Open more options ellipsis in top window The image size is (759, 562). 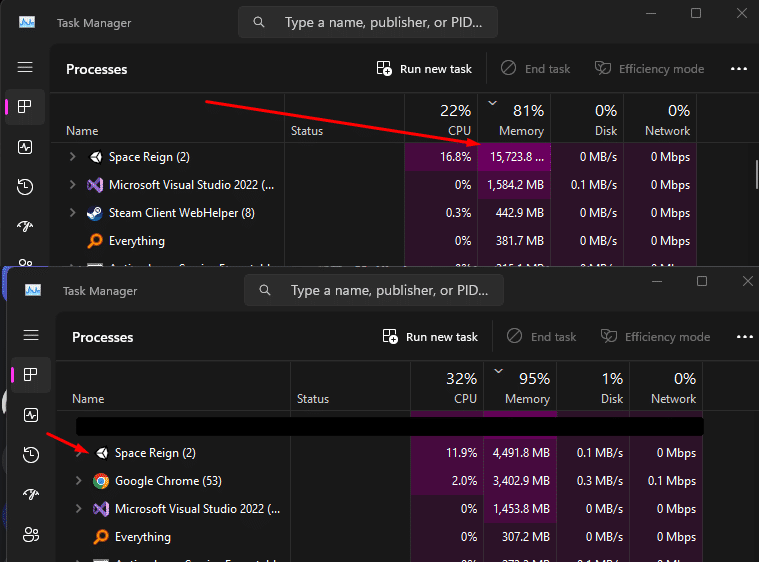tap(739, 69)
